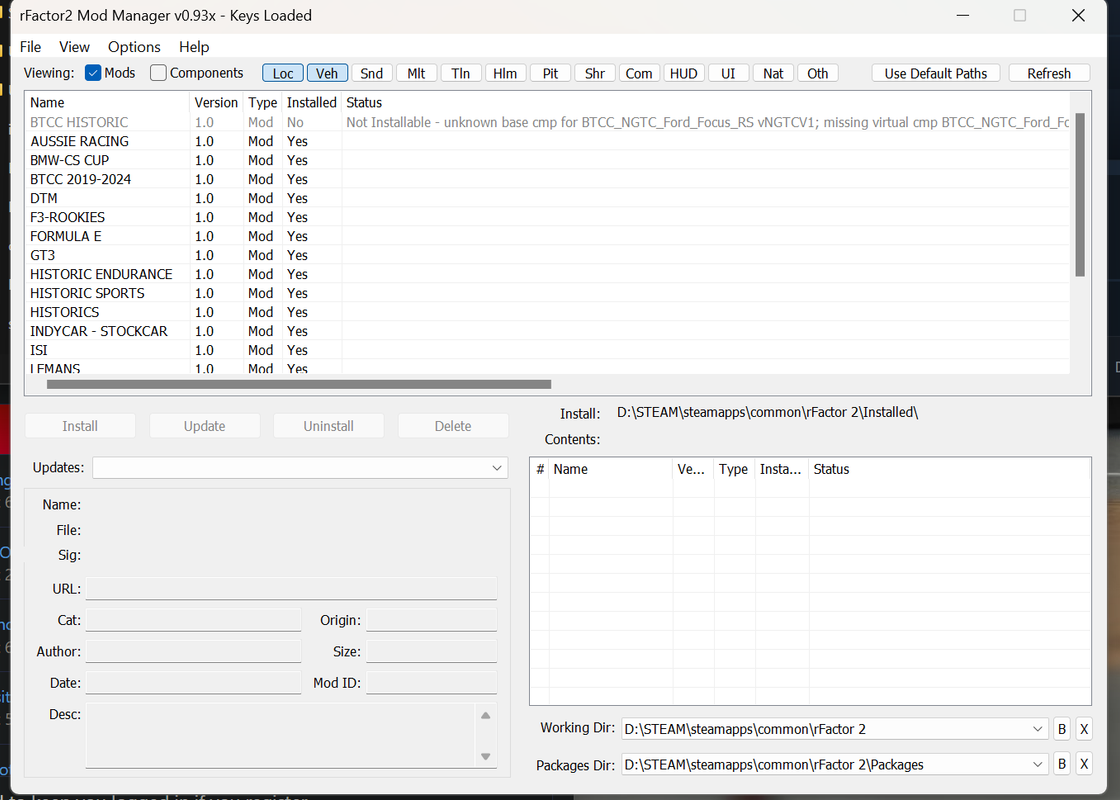This screenshot has width=1120, height=800.
Task: Toggle the Com filter button
Action: point(639,74)
